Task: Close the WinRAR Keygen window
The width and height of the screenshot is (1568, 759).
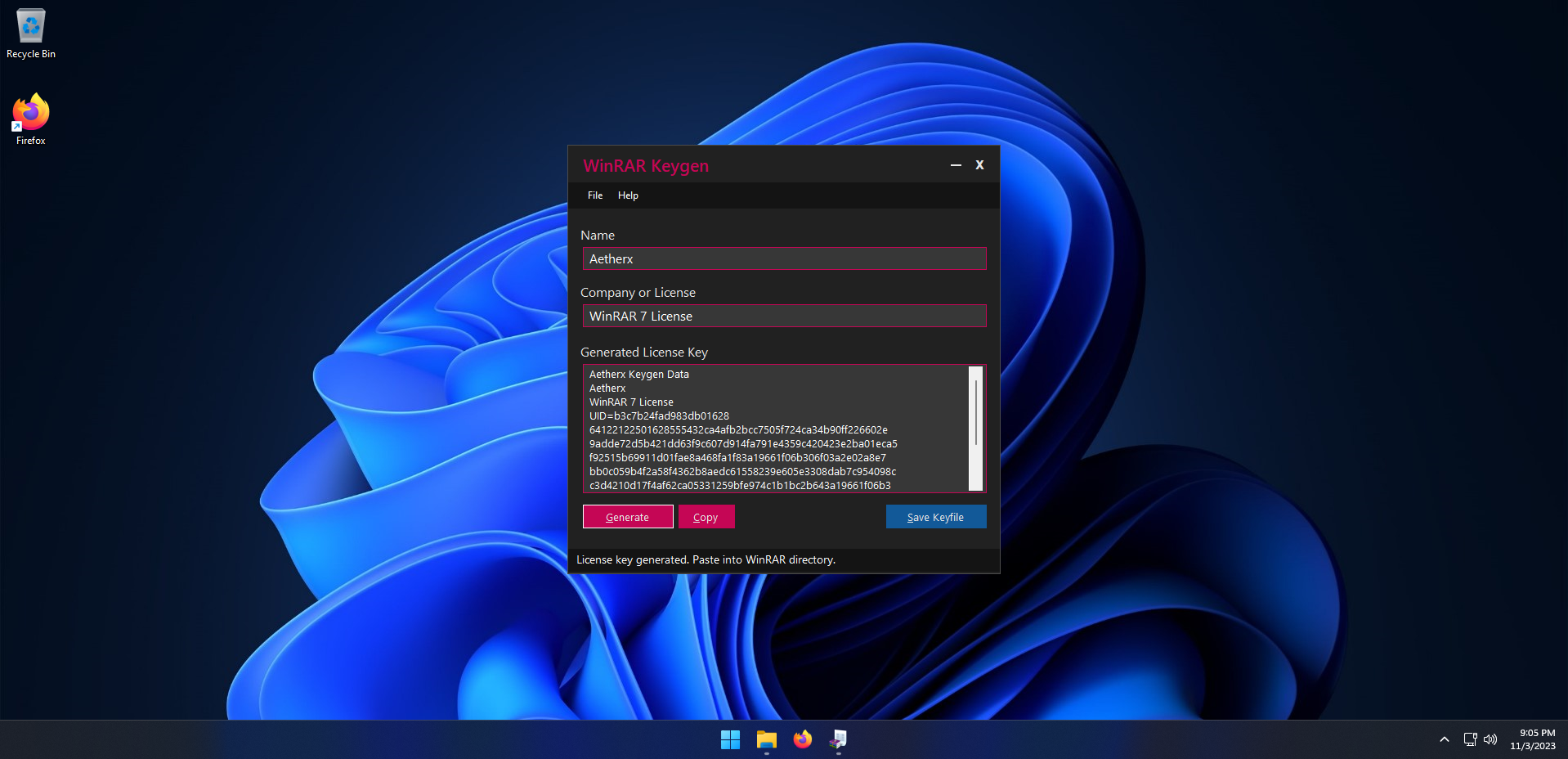Action: pyautogui.click(x=979, y=165)
